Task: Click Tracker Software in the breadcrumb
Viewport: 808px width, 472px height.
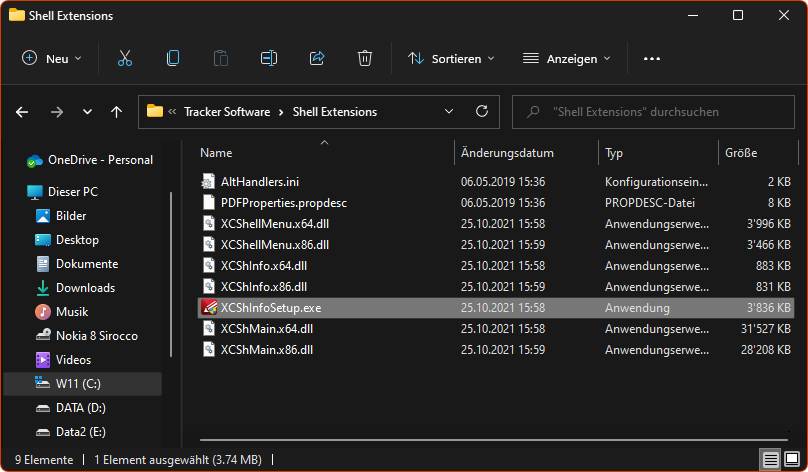Action: (227, 112)
